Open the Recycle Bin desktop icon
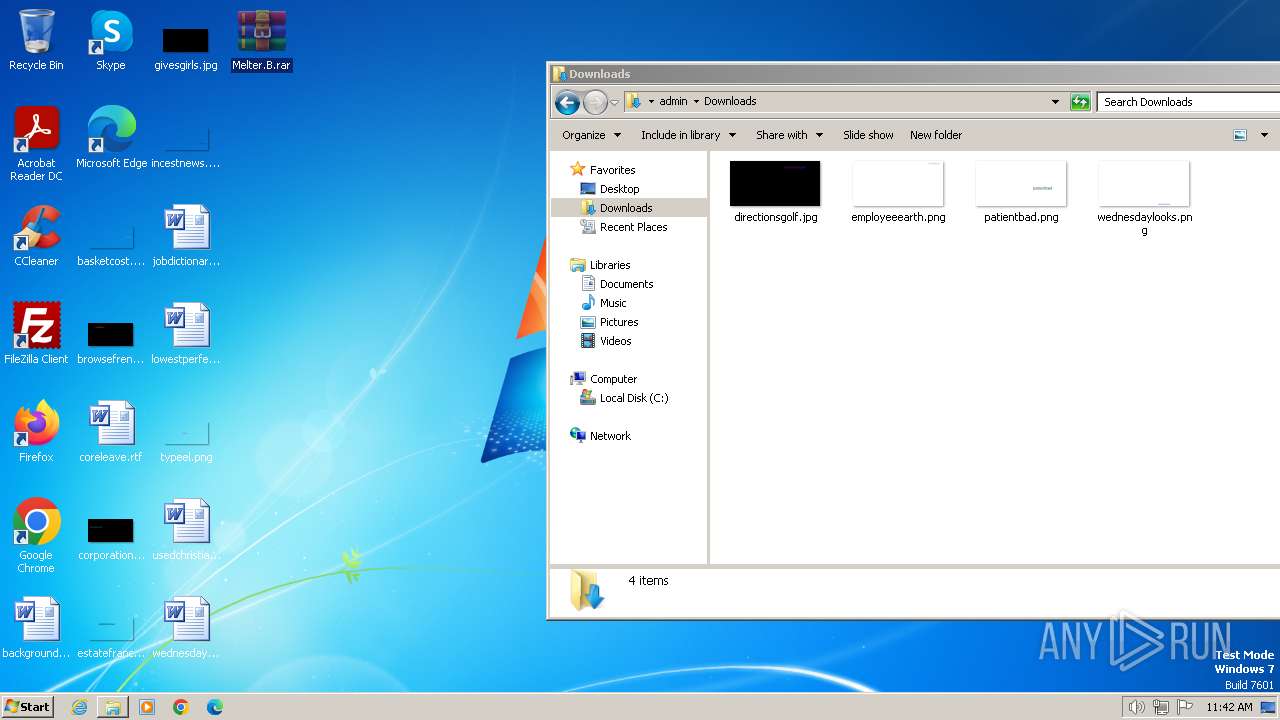Viewport: 1280px width, 720px height. click(36, 40)
